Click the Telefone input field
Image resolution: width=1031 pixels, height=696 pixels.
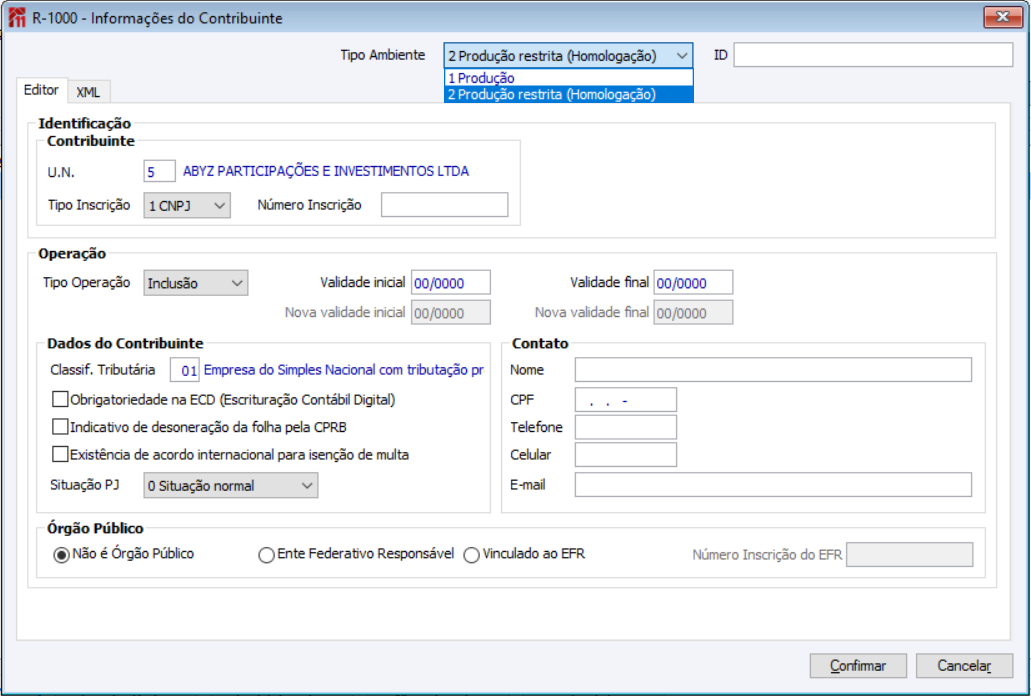pos(625,427)
